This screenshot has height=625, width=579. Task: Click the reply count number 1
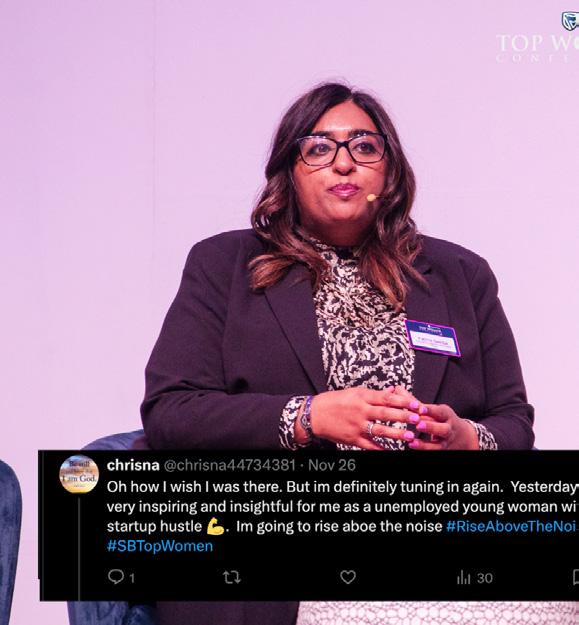(x=132, y=578)
